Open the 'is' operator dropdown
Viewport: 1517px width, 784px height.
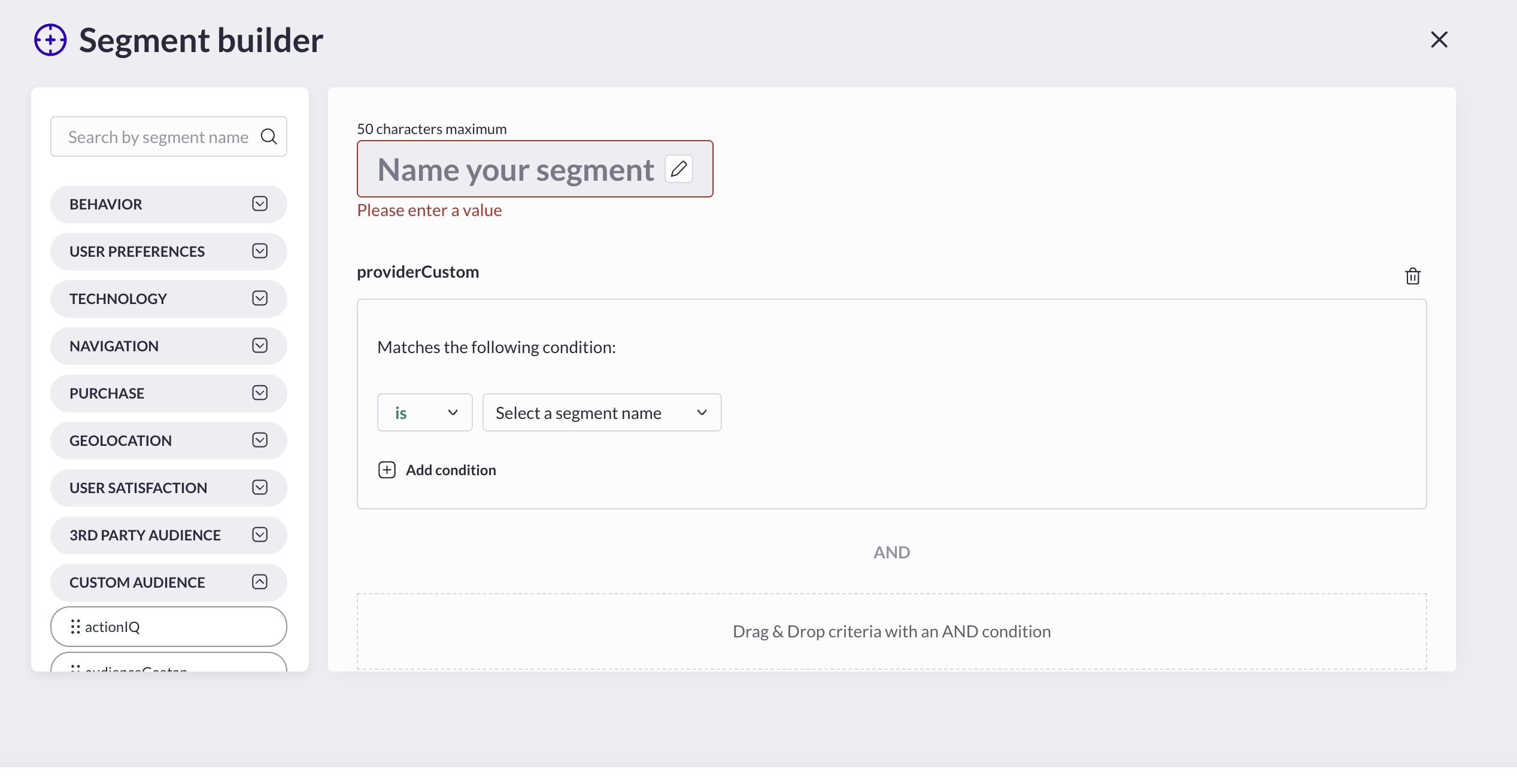coord(424,412)
